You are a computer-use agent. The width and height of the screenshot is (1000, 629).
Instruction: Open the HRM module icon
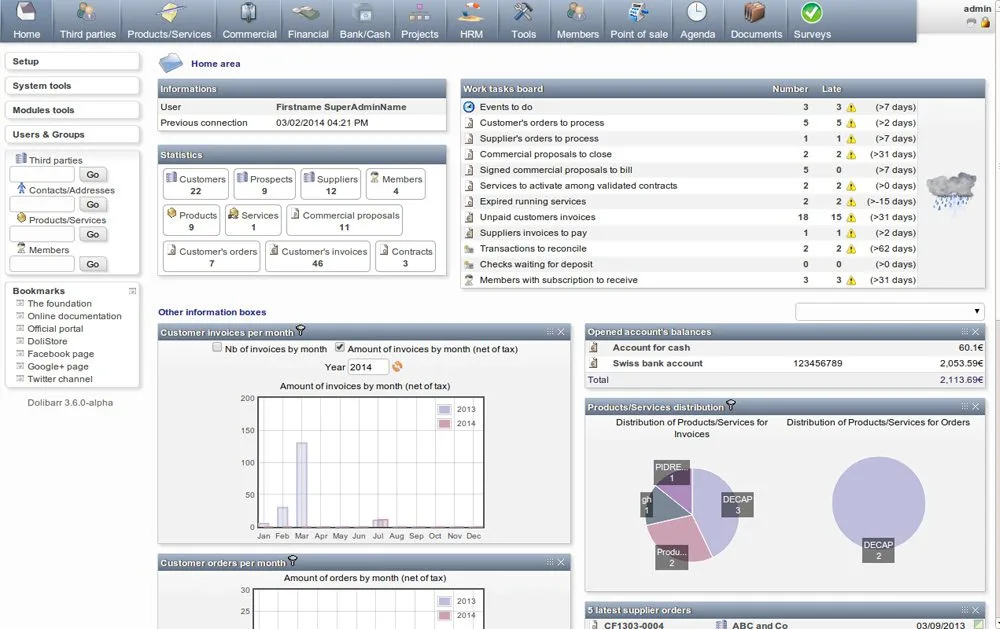click(471, 11)
